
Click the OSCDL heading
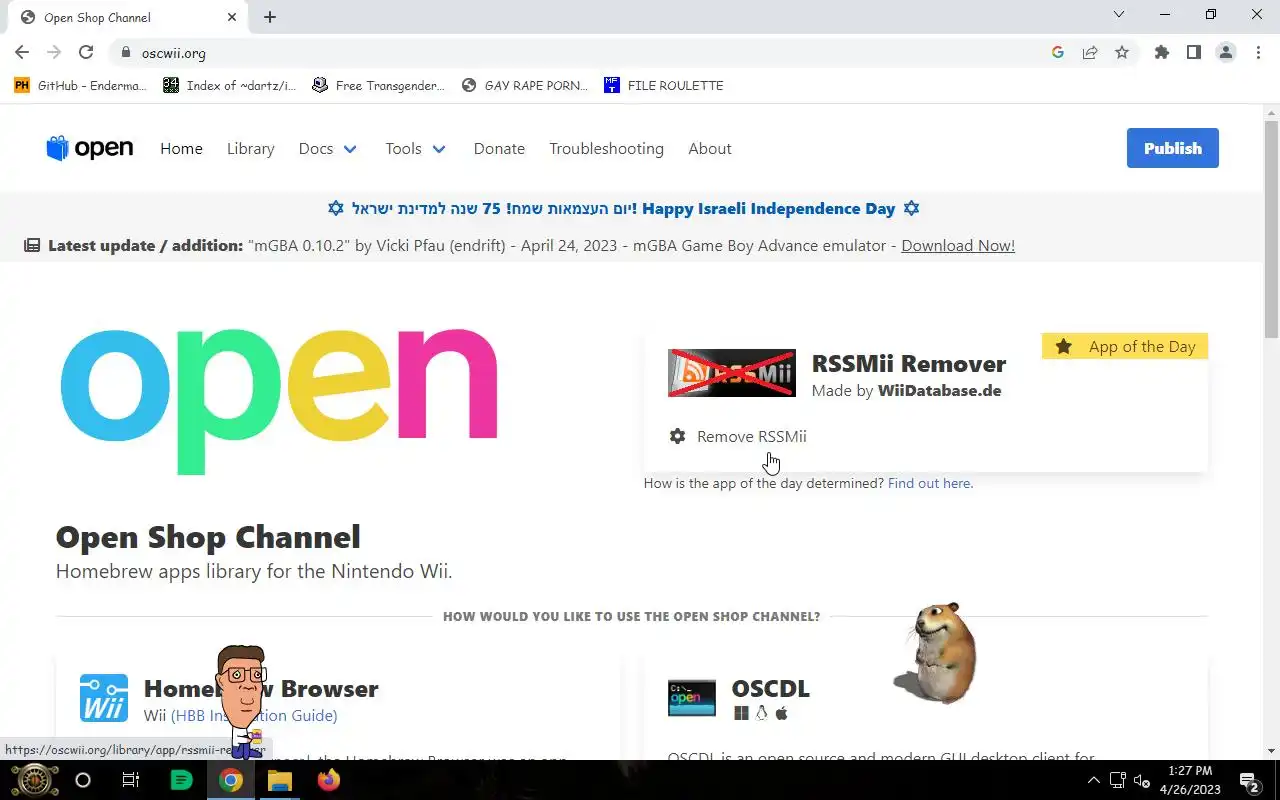pos(770,688)
